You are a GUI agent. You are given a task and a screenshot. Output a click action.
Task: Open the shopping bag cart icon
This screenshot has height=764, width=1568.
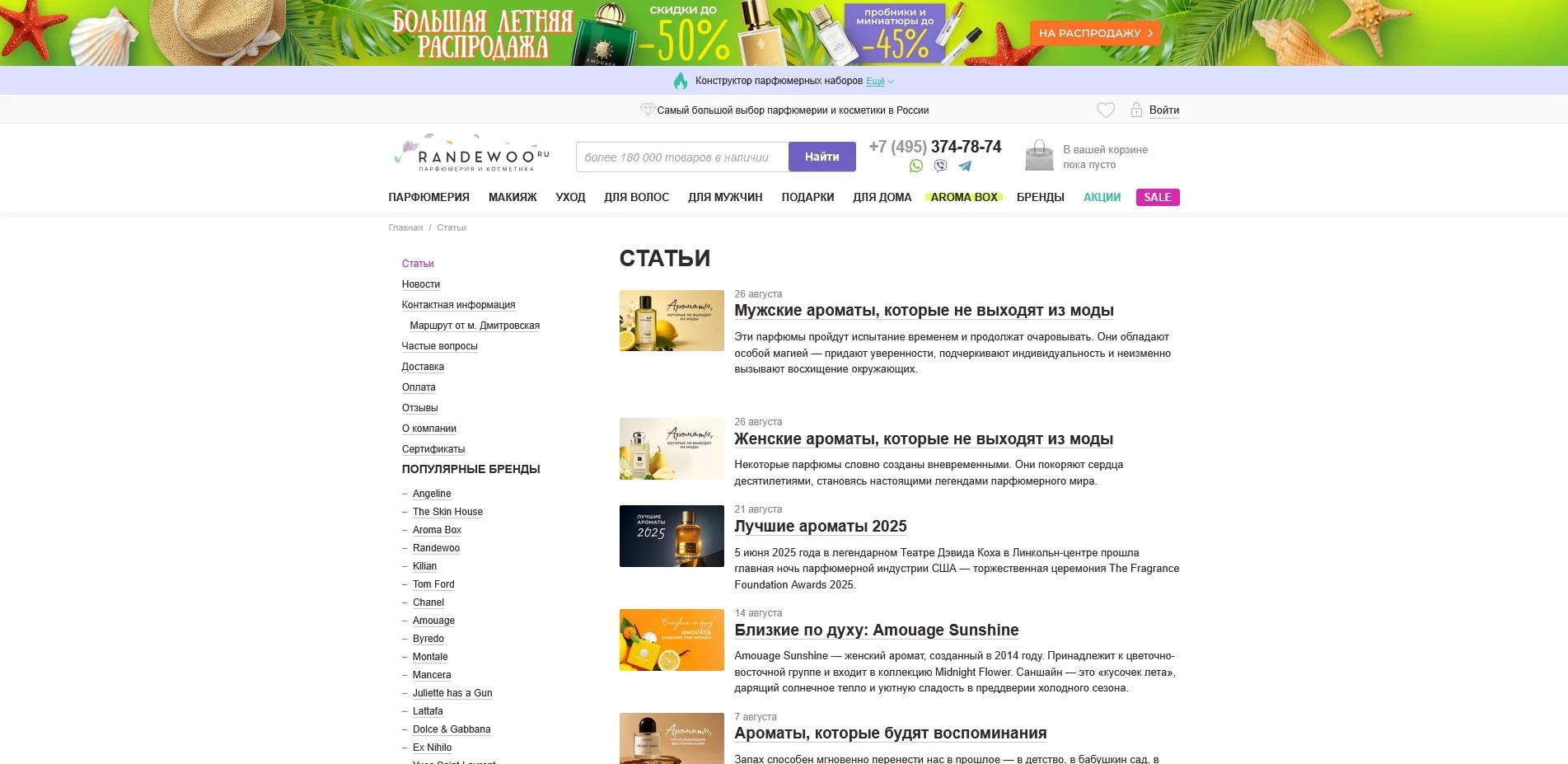coord(1039,156)
